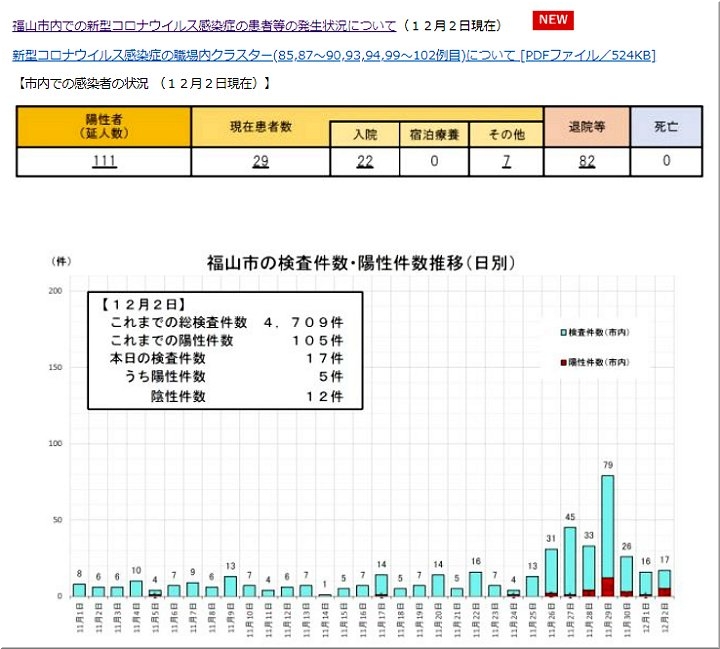The width and height of the screenshot is (720, 649).
Task: Open the 患者等の発生状況について link
Action: point(204,25)
